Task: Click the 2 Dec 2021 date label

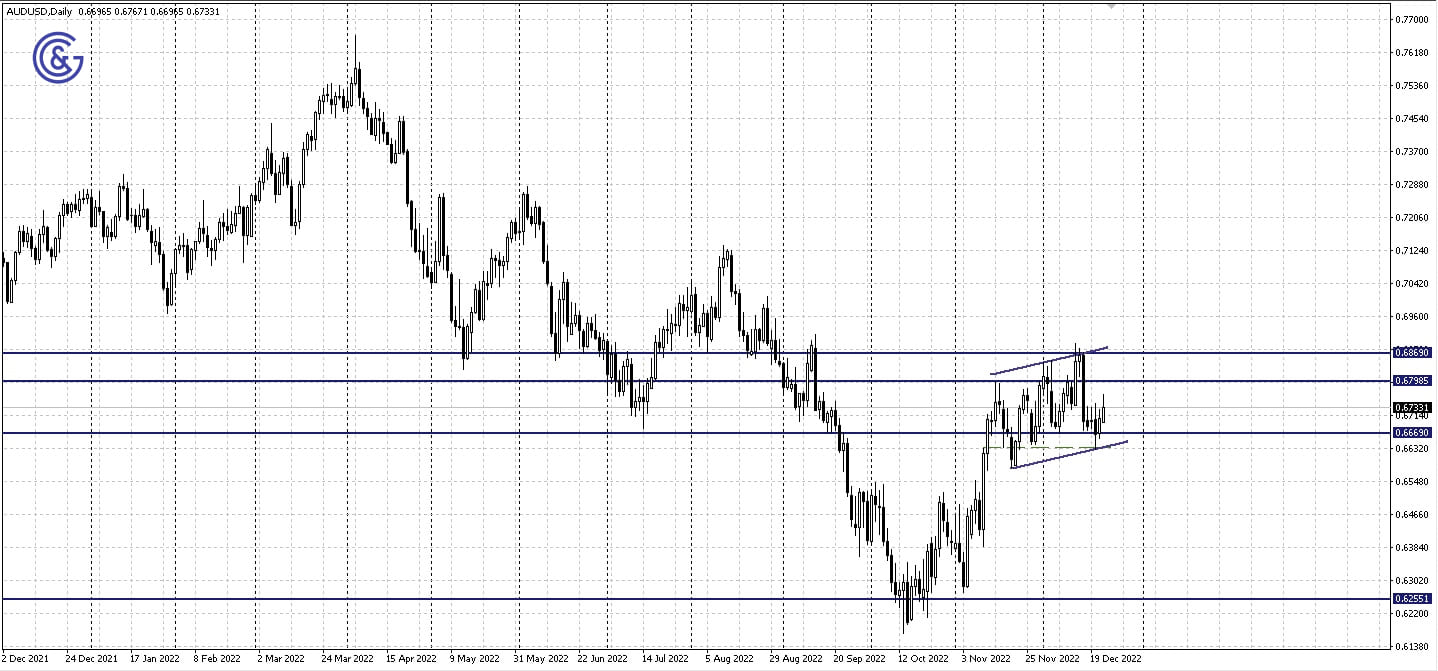Action: (28, 660)
